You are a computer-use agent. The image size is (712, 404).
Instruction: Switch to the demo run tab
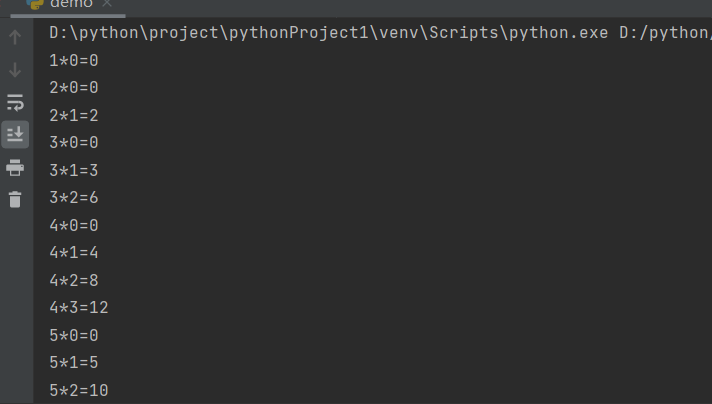pos(70,4)
